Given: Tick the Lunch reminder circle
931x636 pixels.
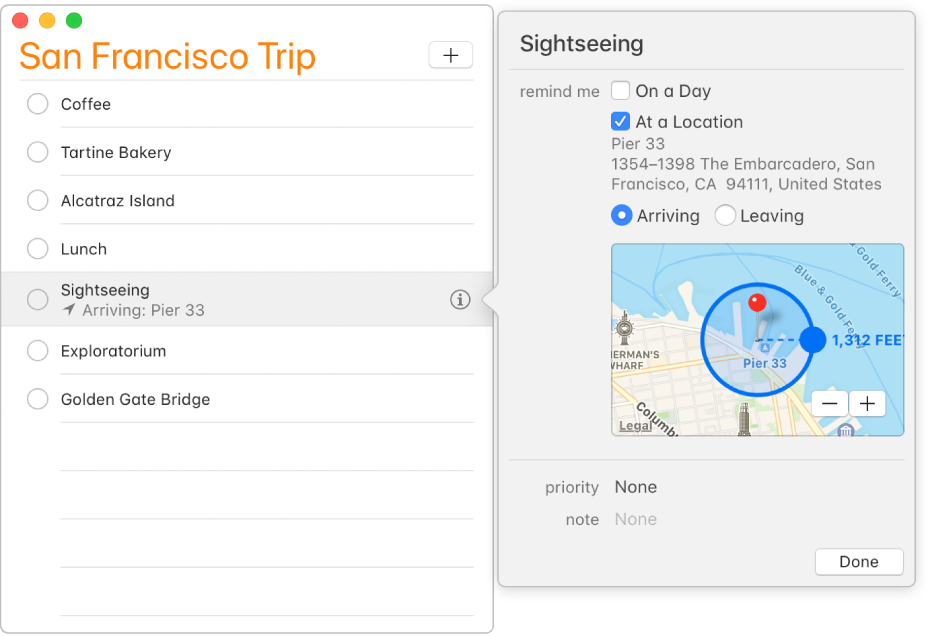Looking at the screenshot, I should [38, 249].
